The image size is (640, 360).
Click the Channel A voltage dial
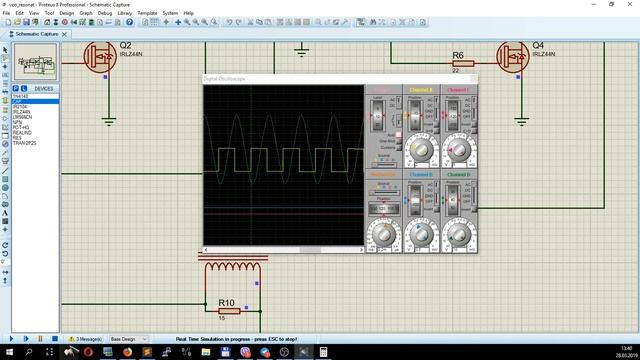421,150
